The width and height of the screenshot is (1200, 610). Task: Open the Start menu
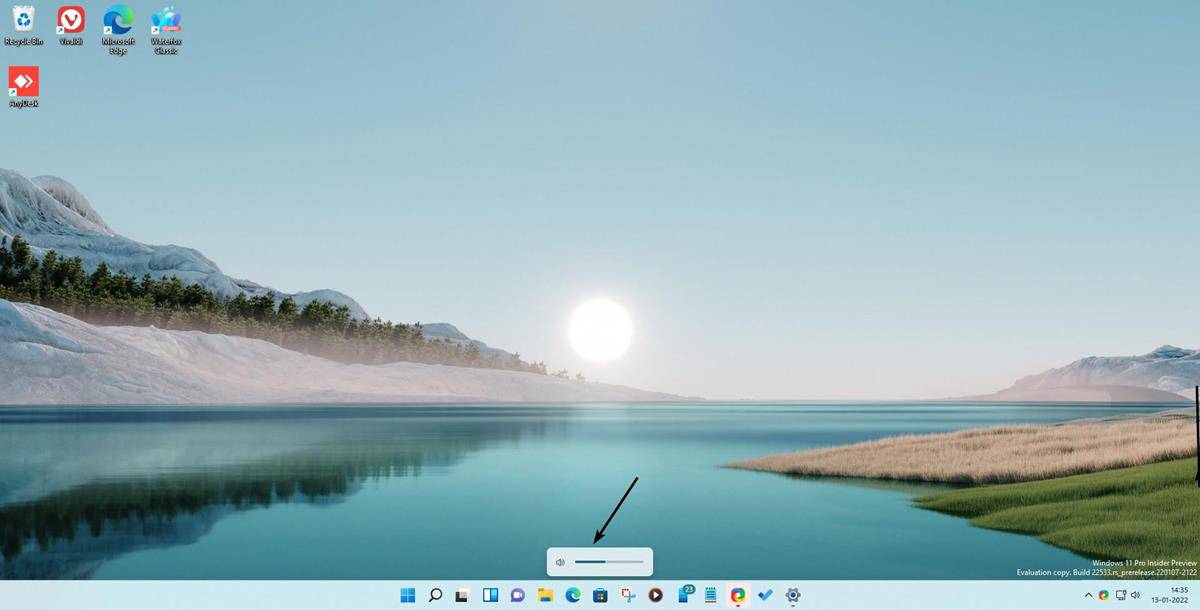[x=406, y=593]
